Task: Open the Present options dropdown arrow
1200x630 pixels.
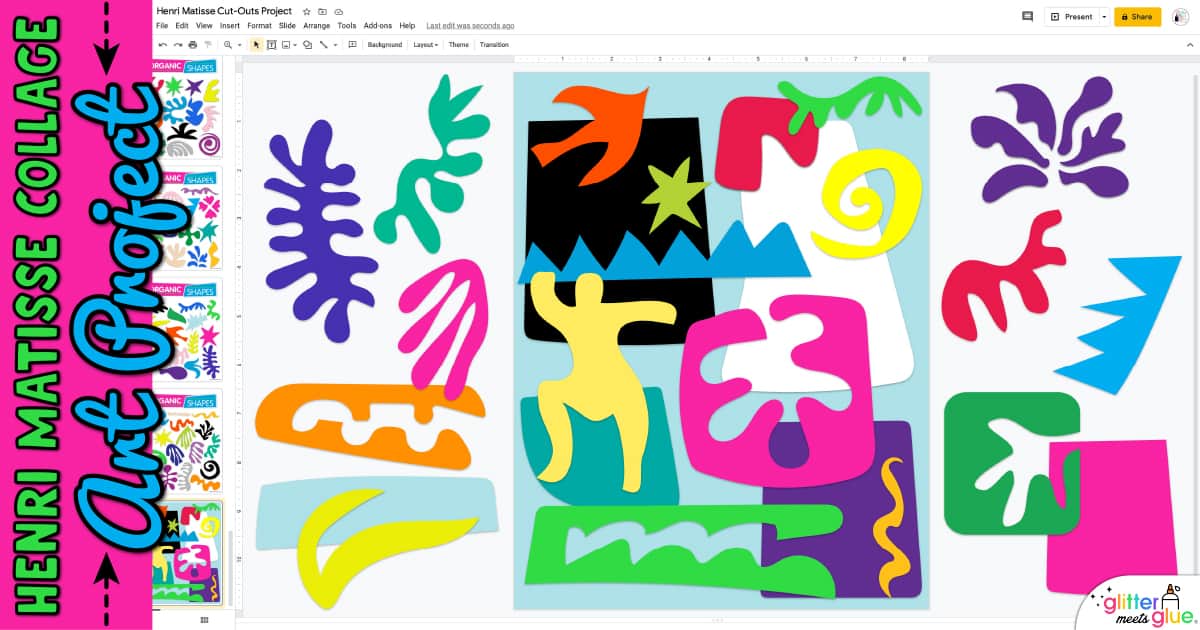Action: pyautogui.click(x=1106, y=16)
